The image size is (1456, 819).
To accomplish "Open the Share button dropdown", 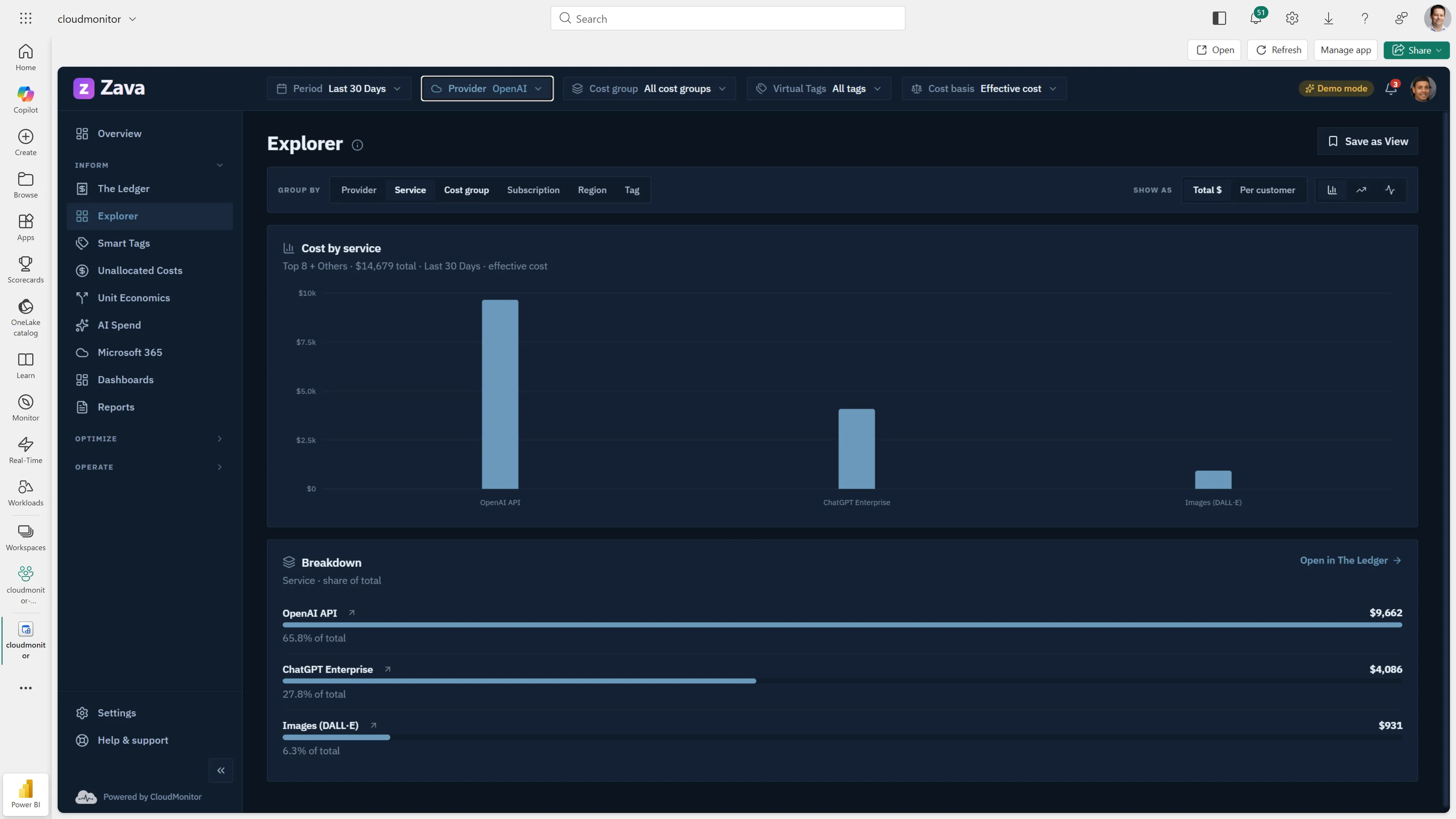I will [x=1417, y=50].
